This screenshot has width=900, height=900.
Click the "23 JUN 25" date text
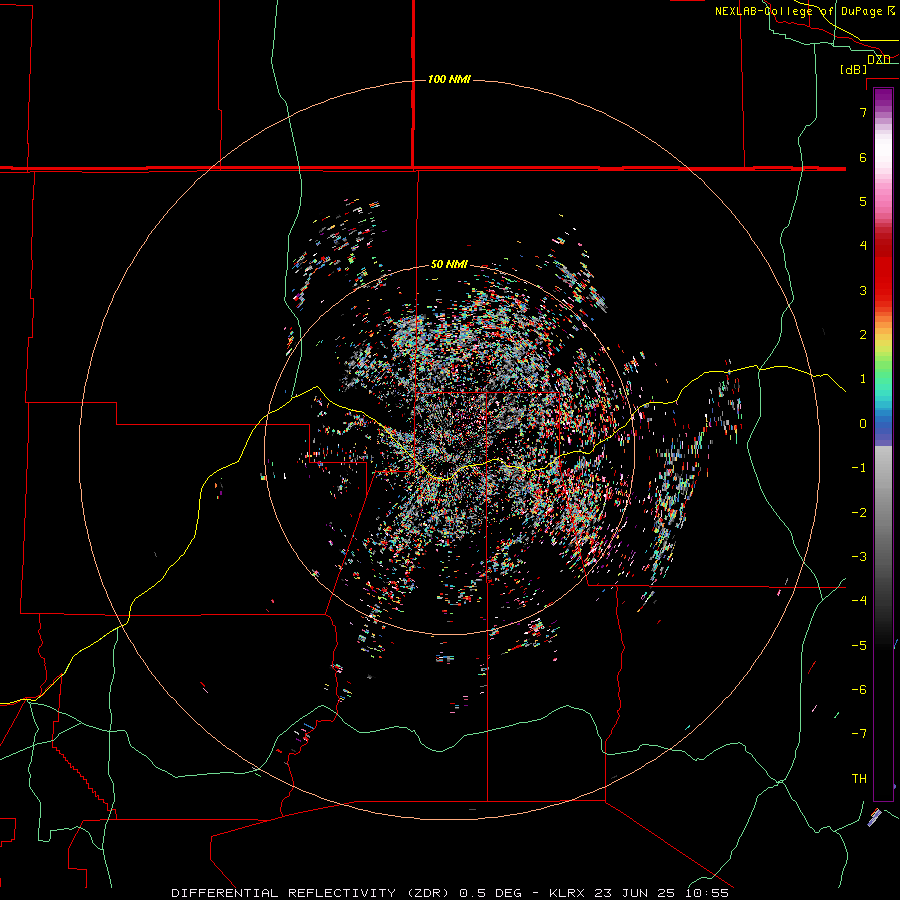634,893
